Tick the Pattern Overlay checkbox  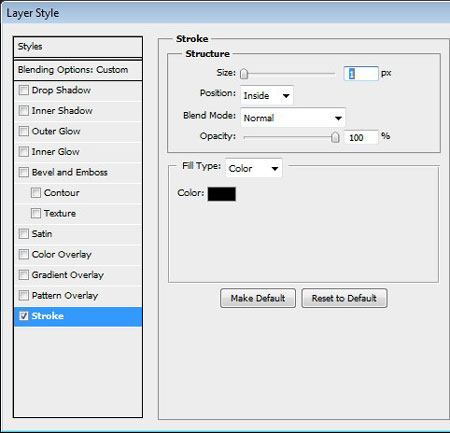tap(24, 295)
